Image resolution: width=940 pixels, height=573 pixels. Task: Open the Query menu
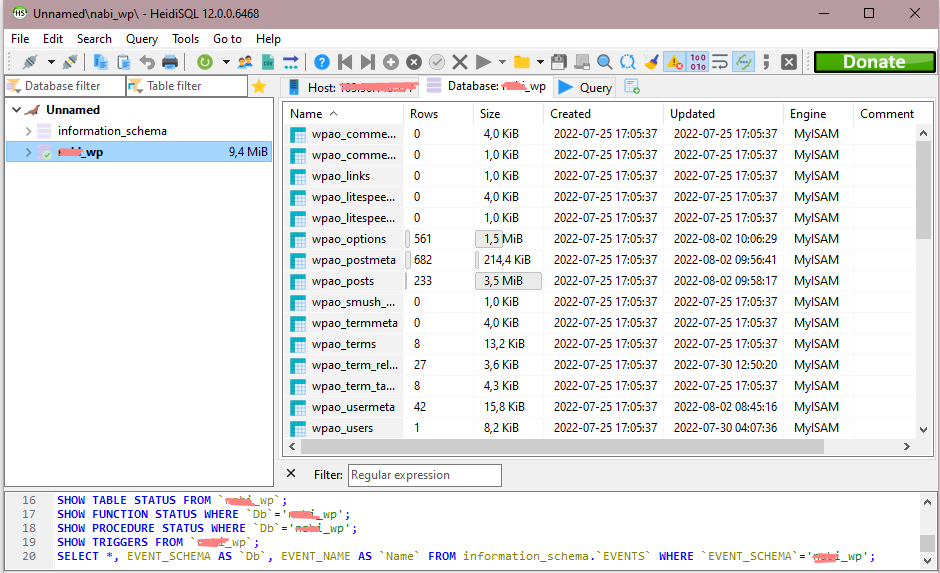(x=141, y=38)
